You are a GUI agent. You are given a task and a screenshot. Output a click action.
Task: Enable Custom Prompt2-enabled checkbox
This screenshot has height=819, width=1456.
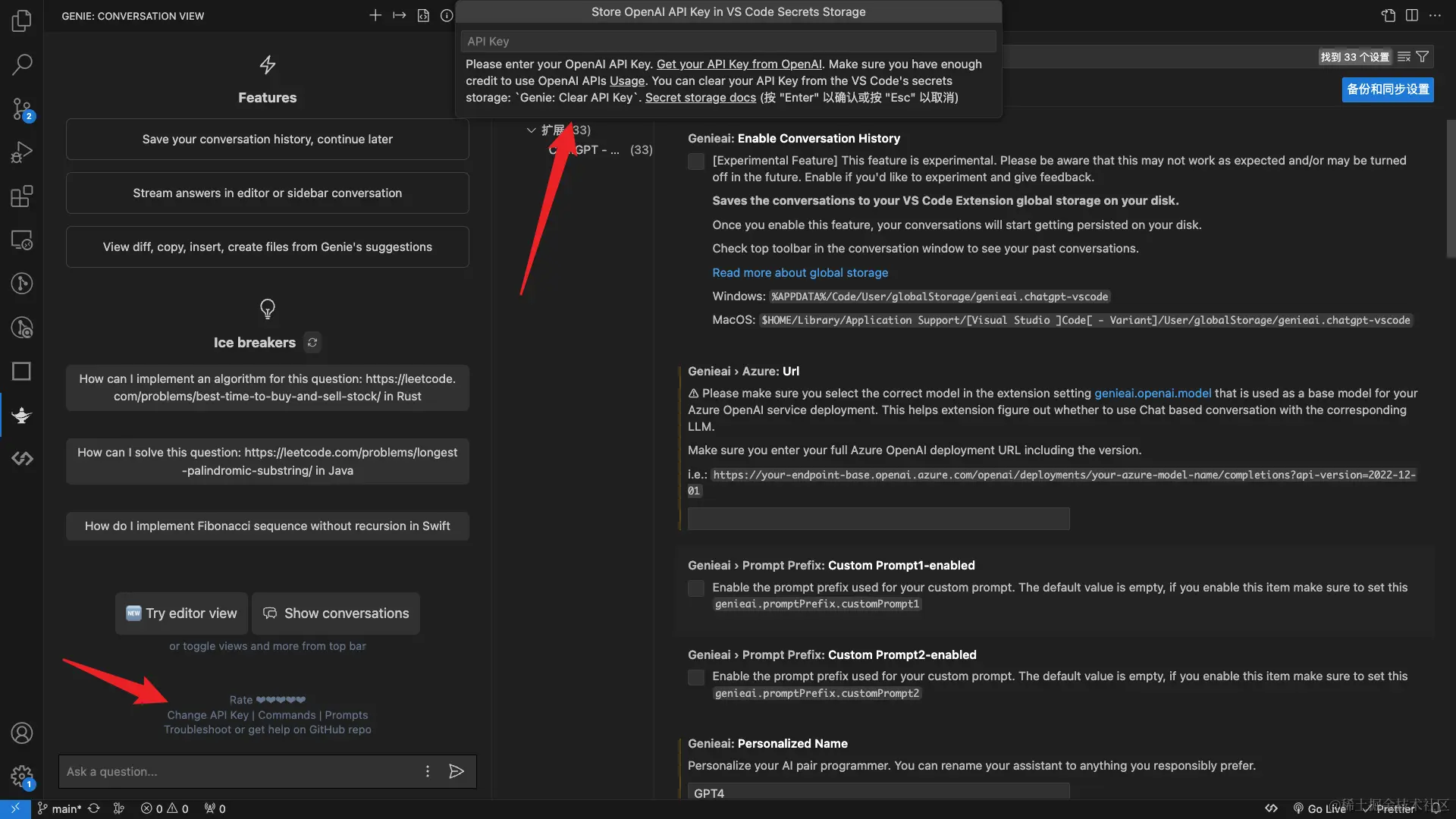pos(696,676)
